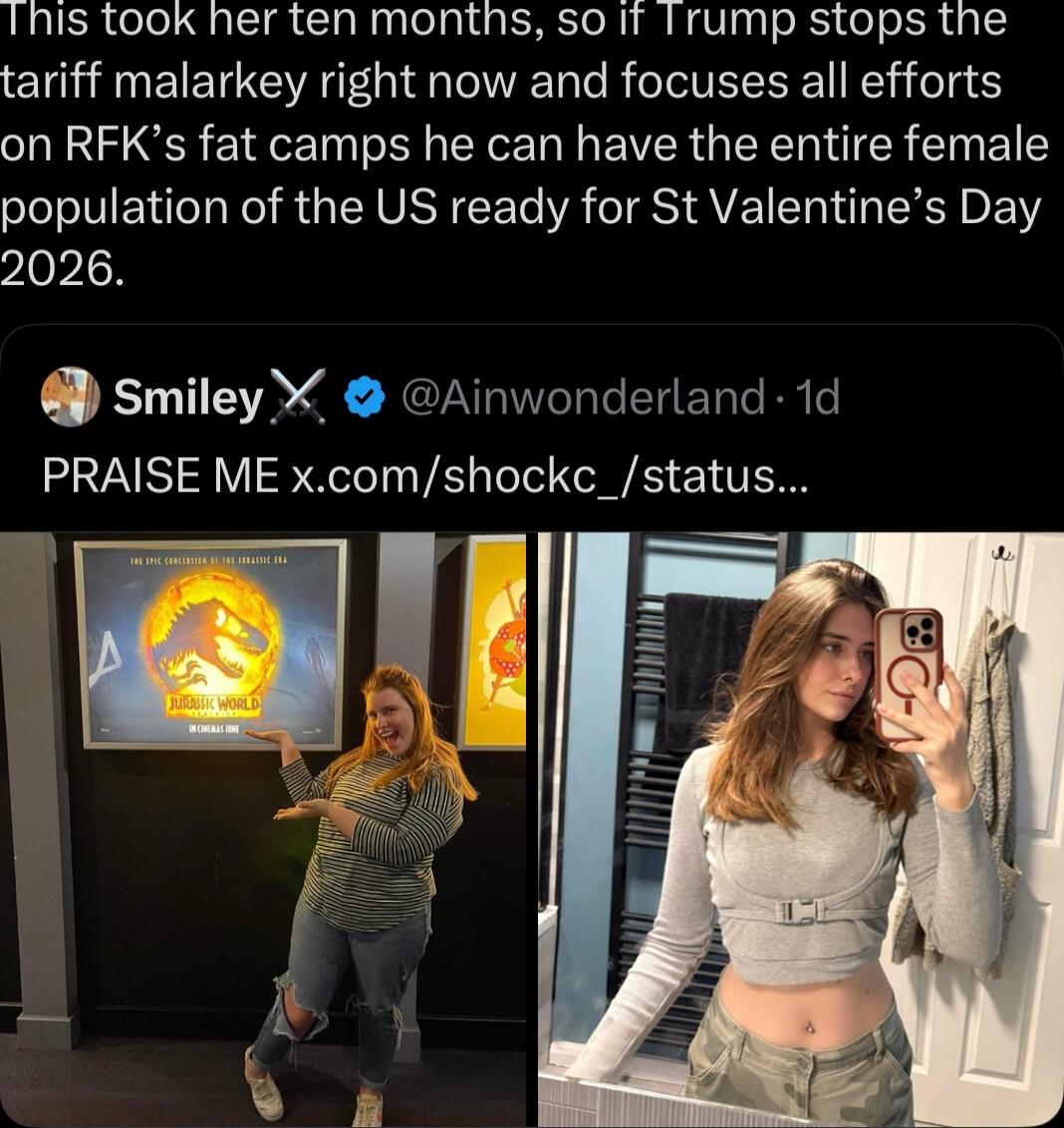The height and width of the screenshot is (1128, 1064).
Task: Click the word Trump in tweet
Action: pos(728,20)
